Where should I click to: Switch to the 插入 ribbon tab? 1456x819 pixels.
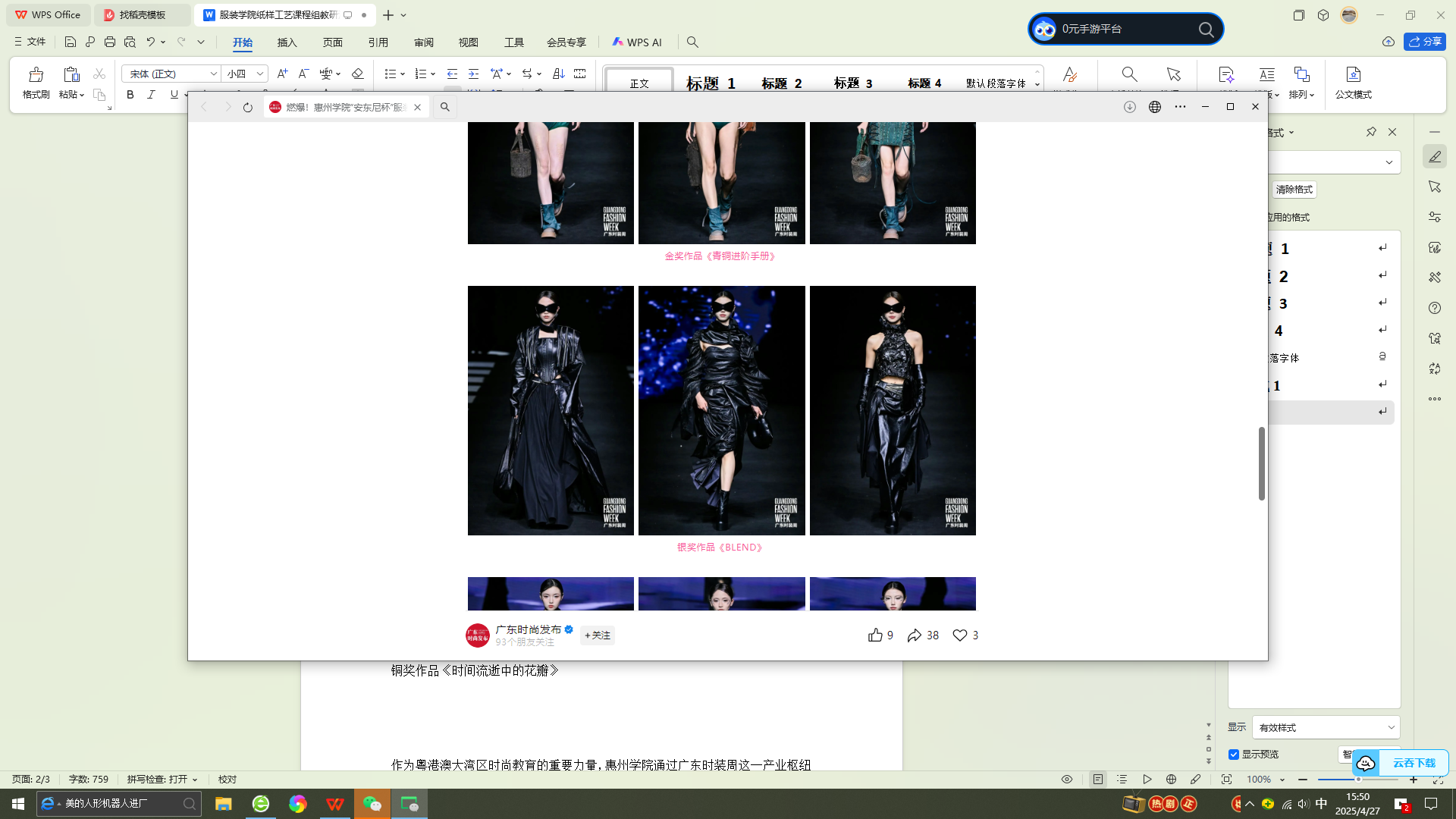click(x=287, y=42)
